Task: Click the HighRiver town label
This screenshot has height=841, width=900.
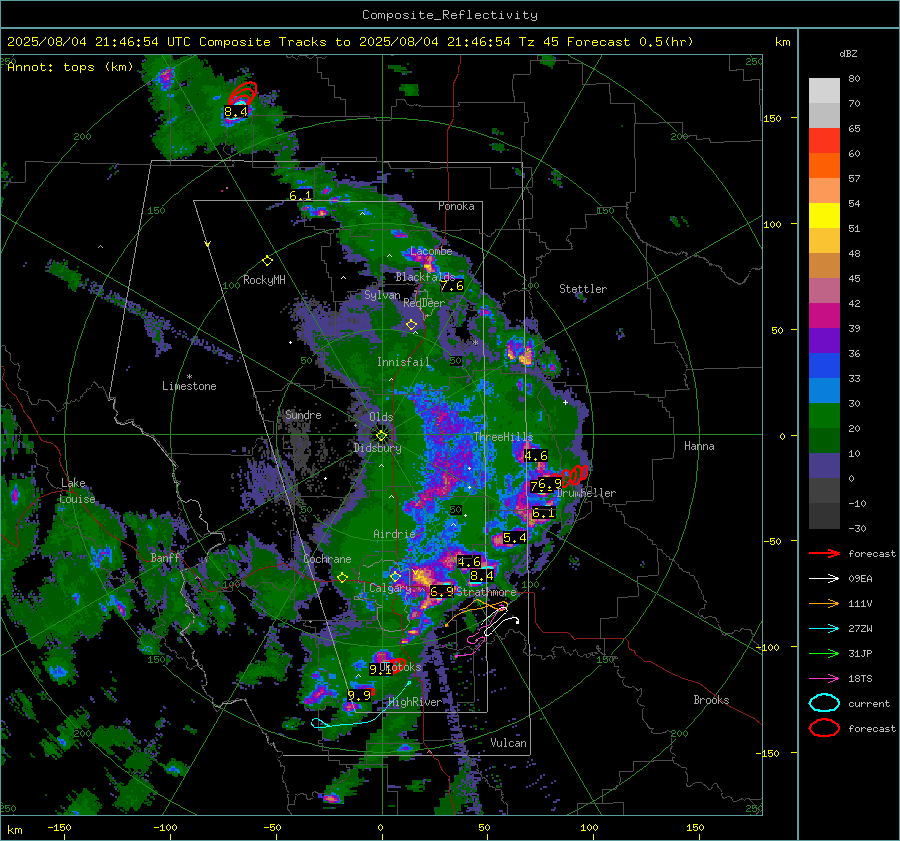Action: click(415, 702)
